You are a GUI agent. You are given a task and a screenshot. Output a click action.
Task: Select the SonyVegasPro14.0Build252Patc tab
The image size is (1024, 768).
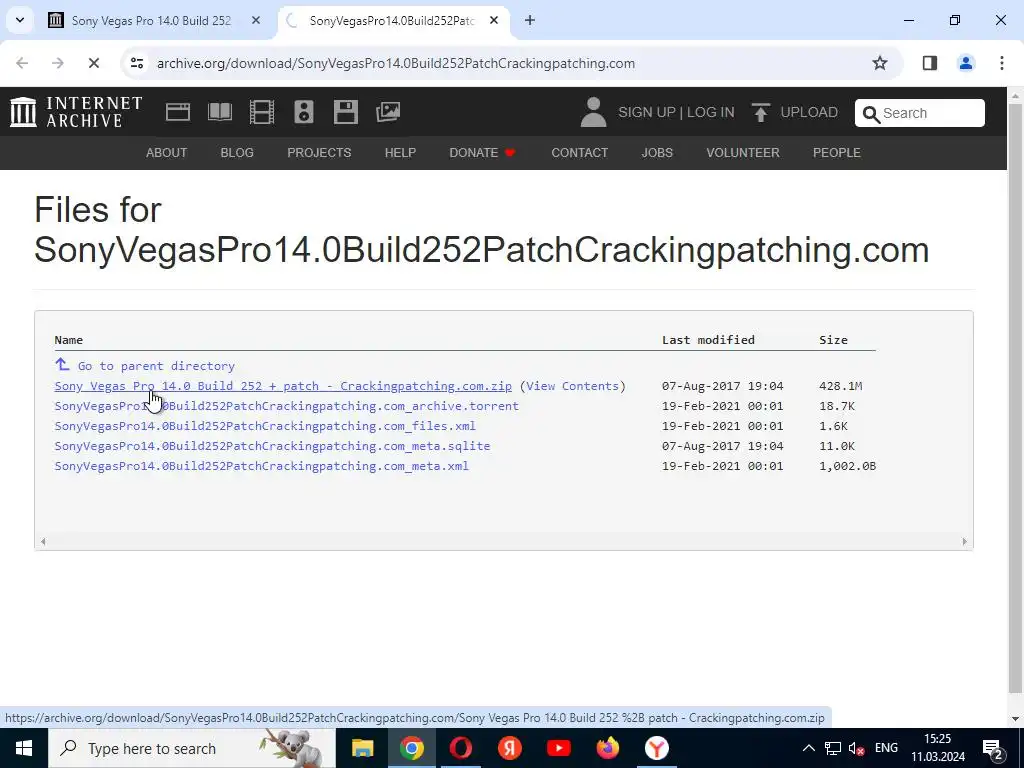click(392, 20)
